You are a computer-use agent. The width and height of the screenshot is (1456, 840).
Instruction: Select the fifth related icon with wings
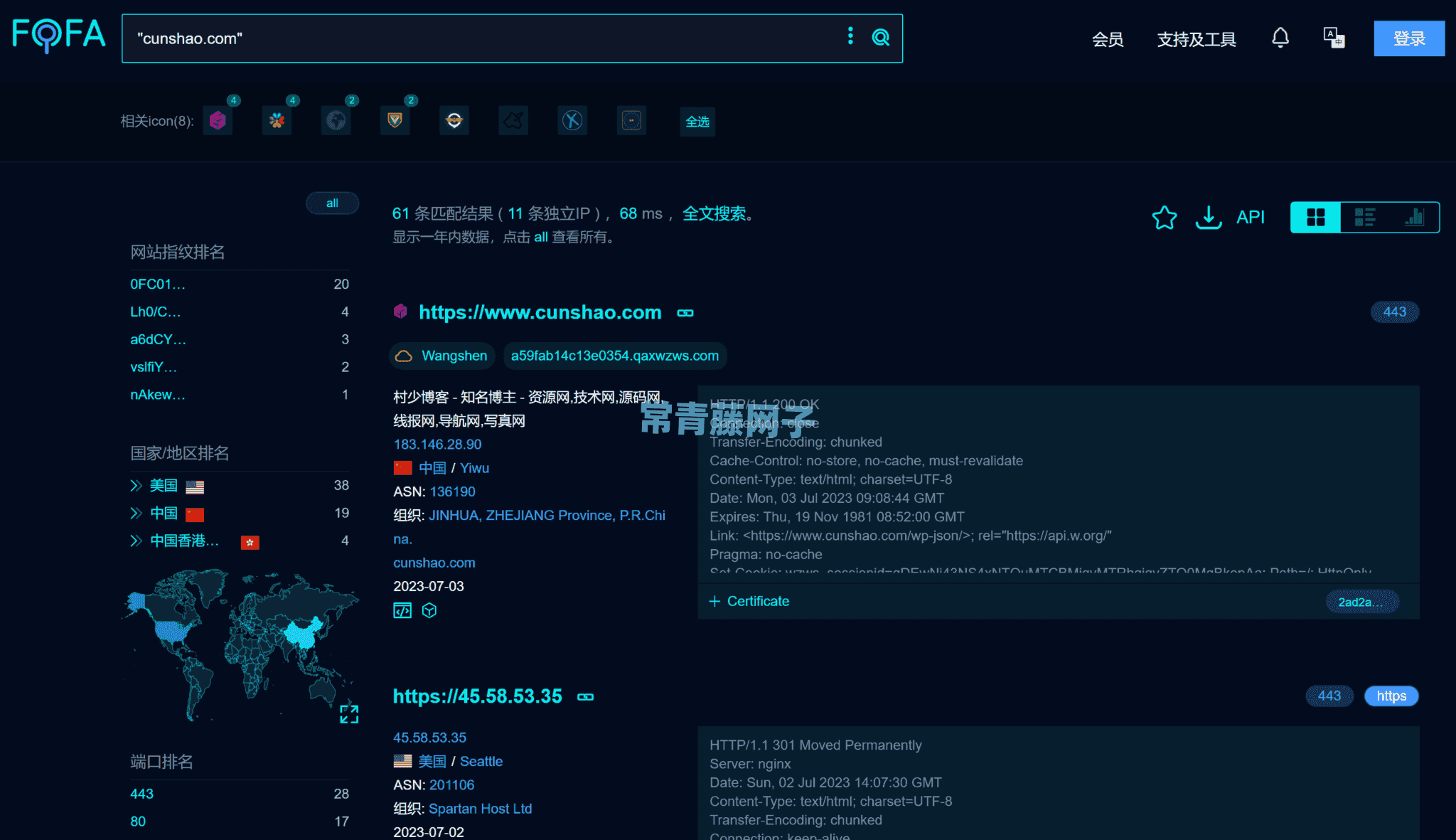454,121
